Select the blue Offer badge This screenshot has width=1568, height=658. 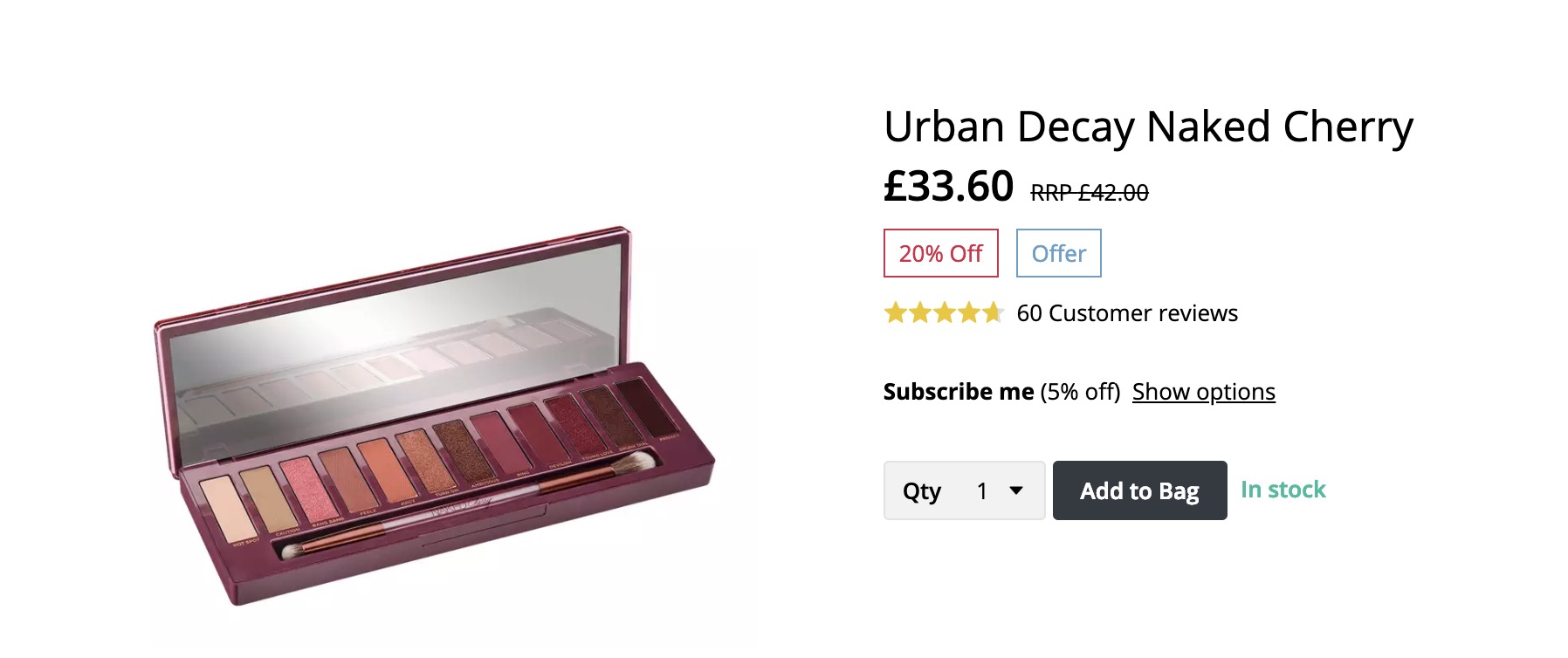pyautogui.click(x=1058, y=253)
